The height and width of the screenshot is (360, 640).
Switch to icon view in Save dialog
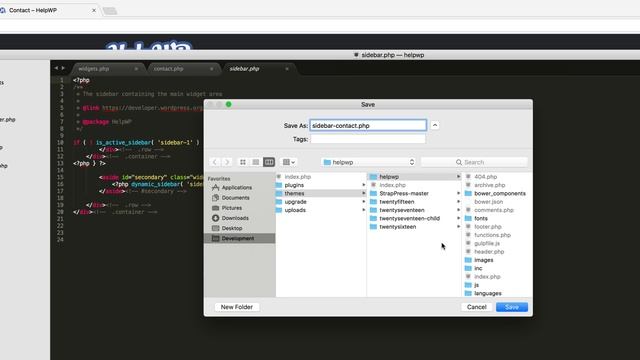point(243,162)
